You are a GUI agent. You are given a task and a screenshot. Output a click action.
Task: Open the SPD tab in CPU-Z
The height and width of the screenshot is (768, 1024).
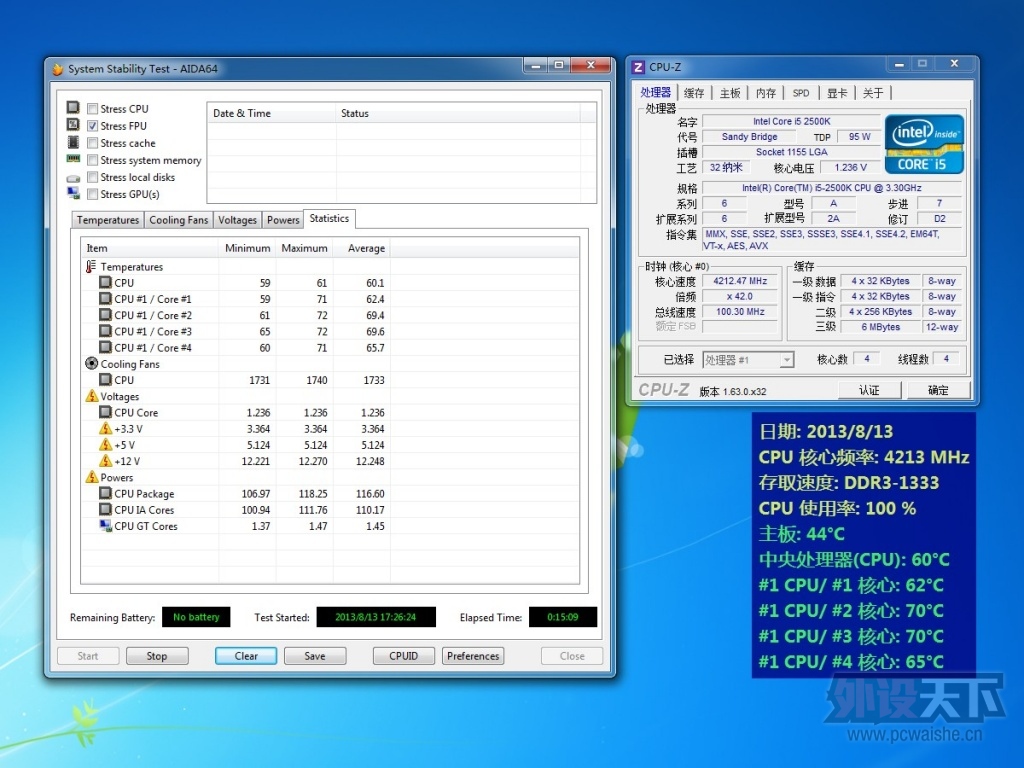(x=801, y=93)
